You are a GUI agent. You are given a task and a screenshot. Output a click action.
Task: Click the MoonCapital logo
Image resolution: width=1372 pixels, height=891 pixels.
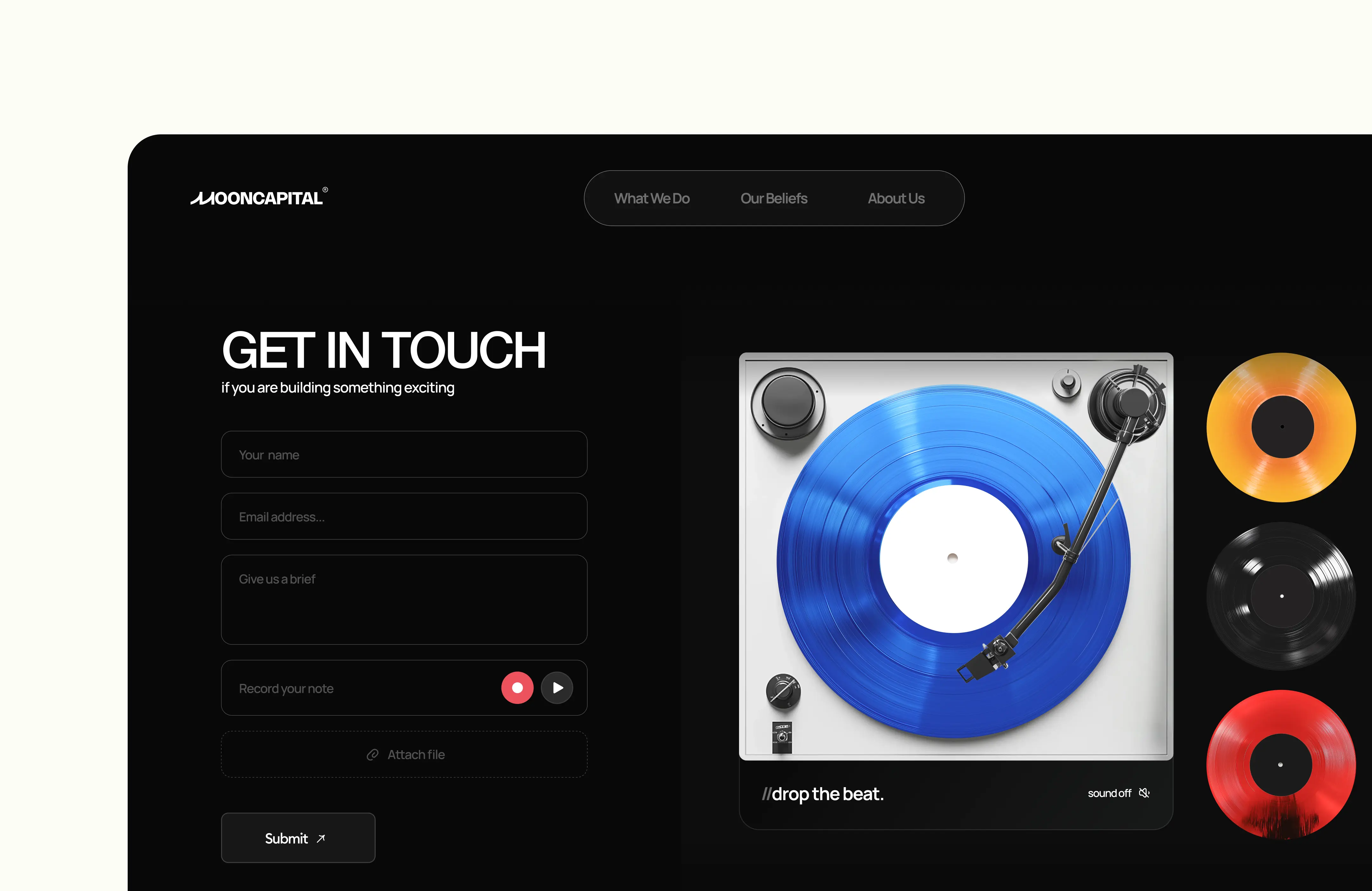pyautogui.click(x=259, y=197)
